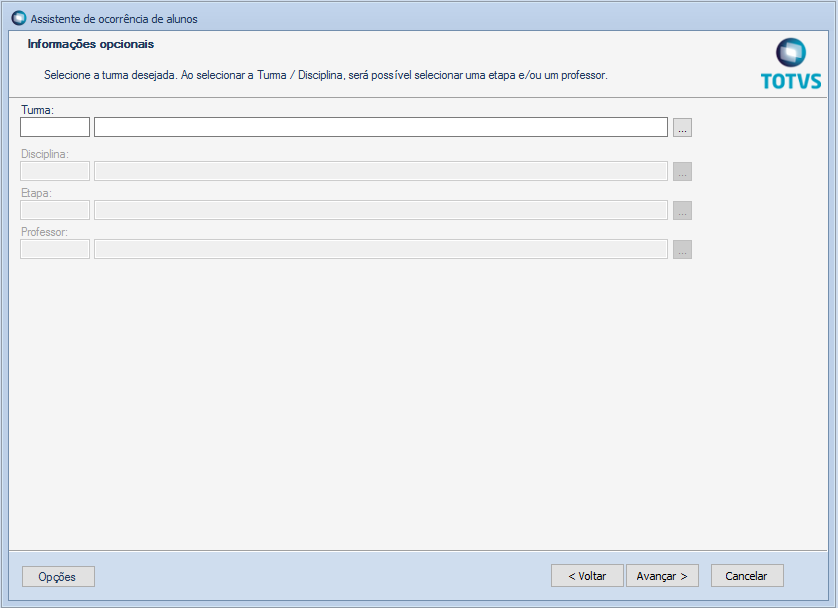Open the Disciplina lookup ellipsis button
838x608 pixels.
click(x=682, y=172)
